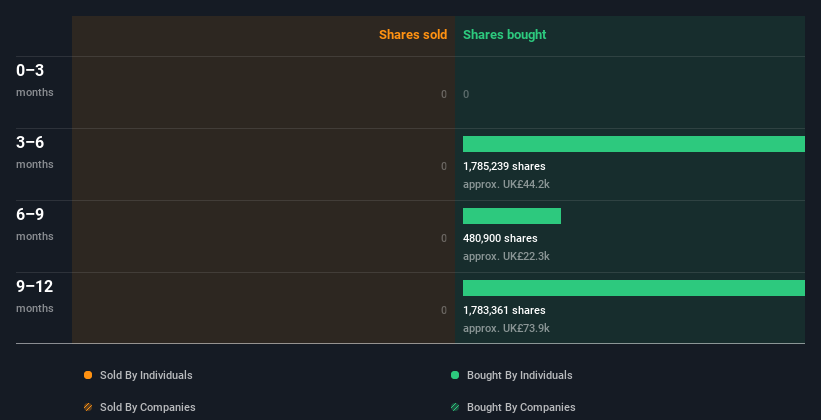Viewport: 821px width, 420px height.
Task: Click the green Bought By Individuals legend dot
Action: (x=455, y=375)
